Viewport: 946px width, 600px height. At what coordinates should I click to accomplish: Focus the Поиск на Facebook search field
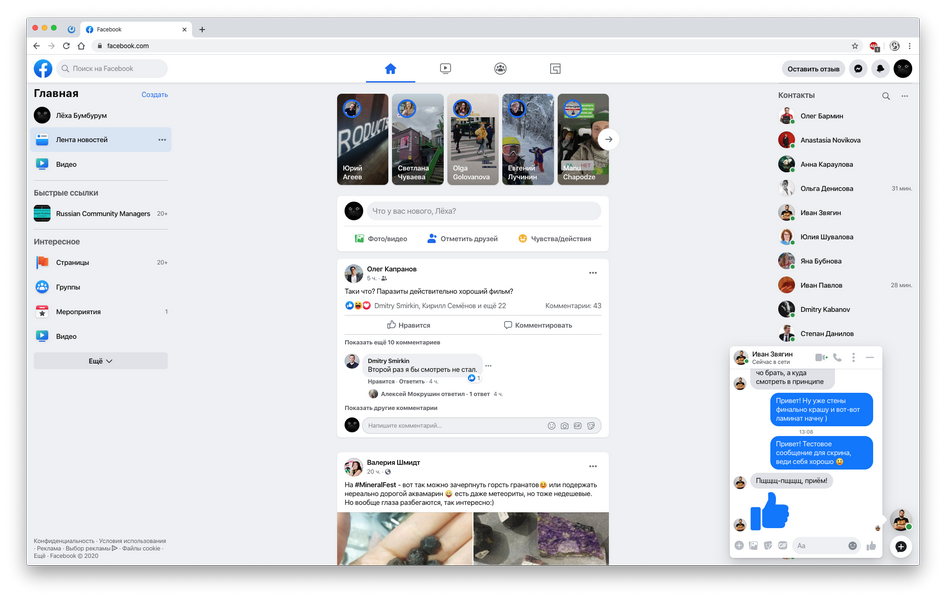tap(112, 69)
